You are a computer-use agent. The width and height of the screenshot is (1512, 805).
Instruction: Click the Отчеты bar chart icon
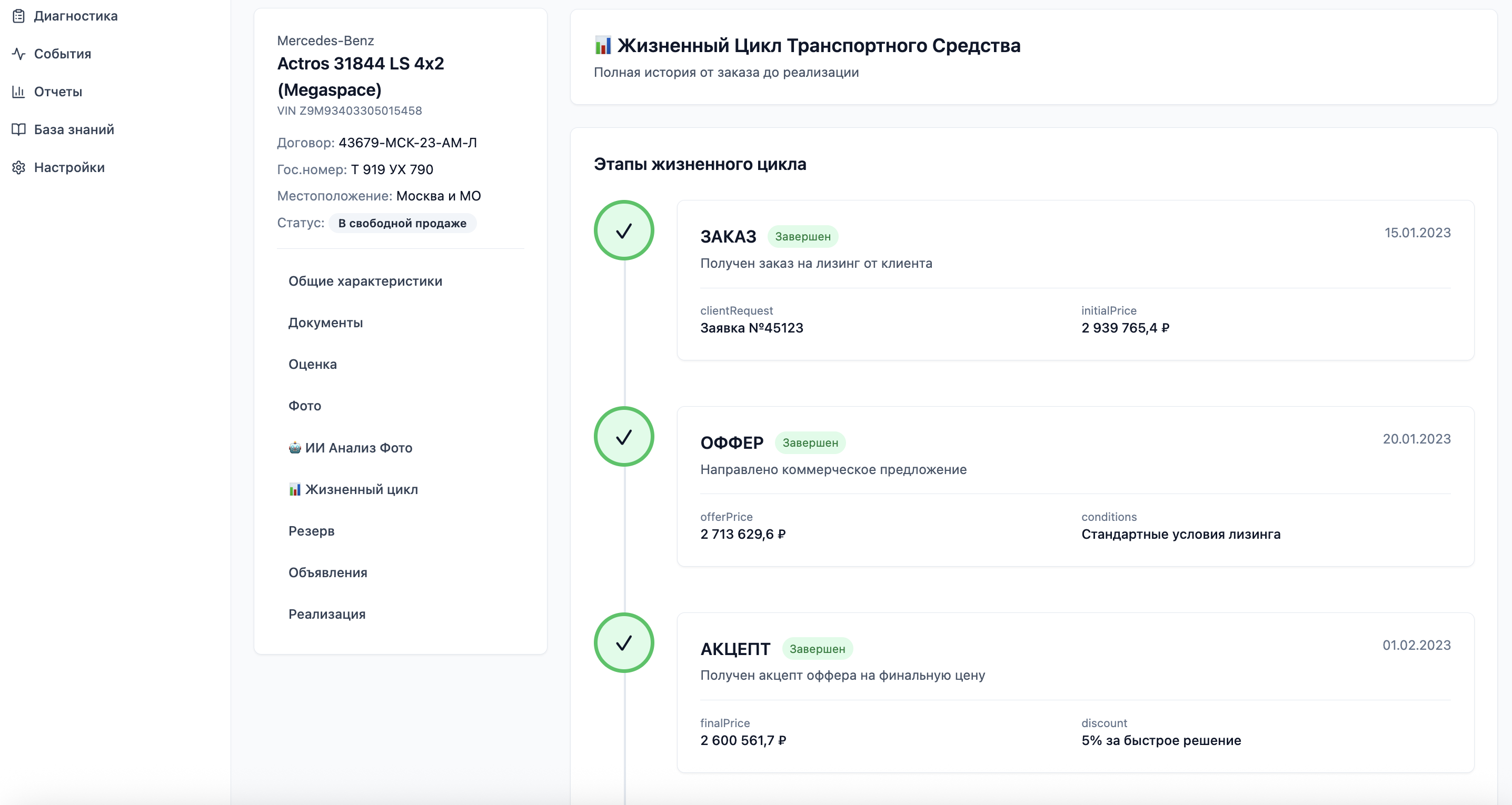[x=19, y=92]
